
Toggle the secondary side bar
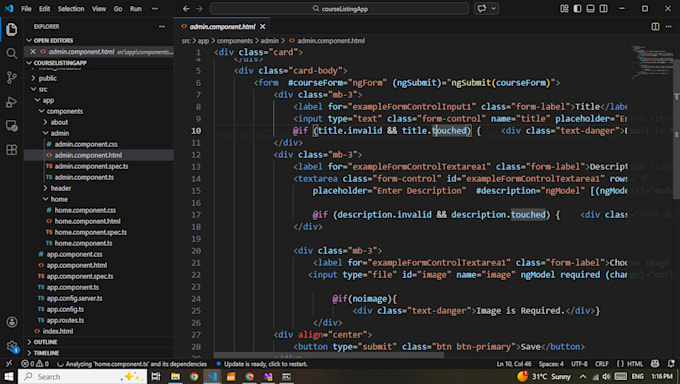point(603,9)
